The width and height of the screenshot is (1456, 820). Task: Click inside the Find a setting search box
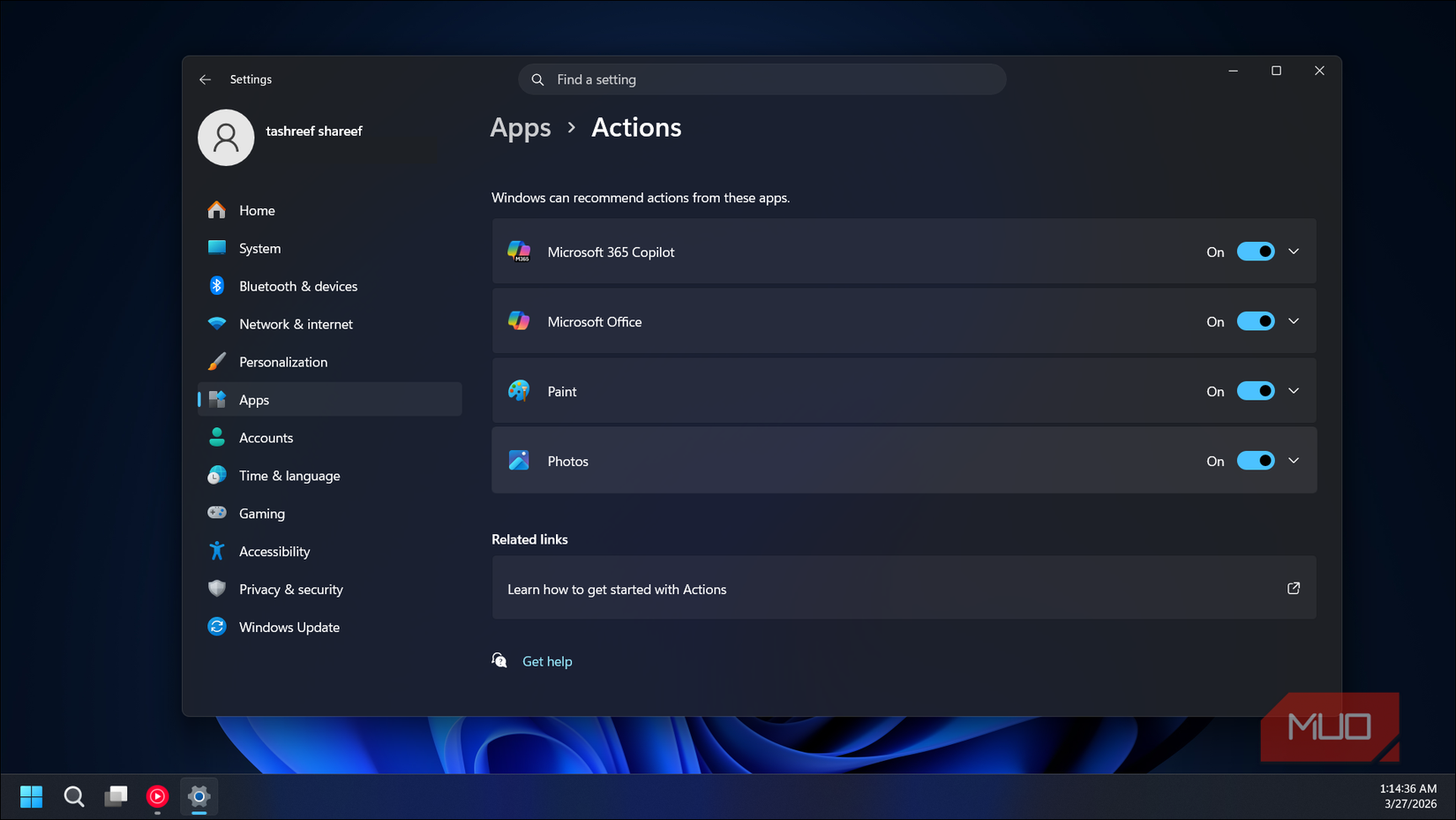click(762, 79)
